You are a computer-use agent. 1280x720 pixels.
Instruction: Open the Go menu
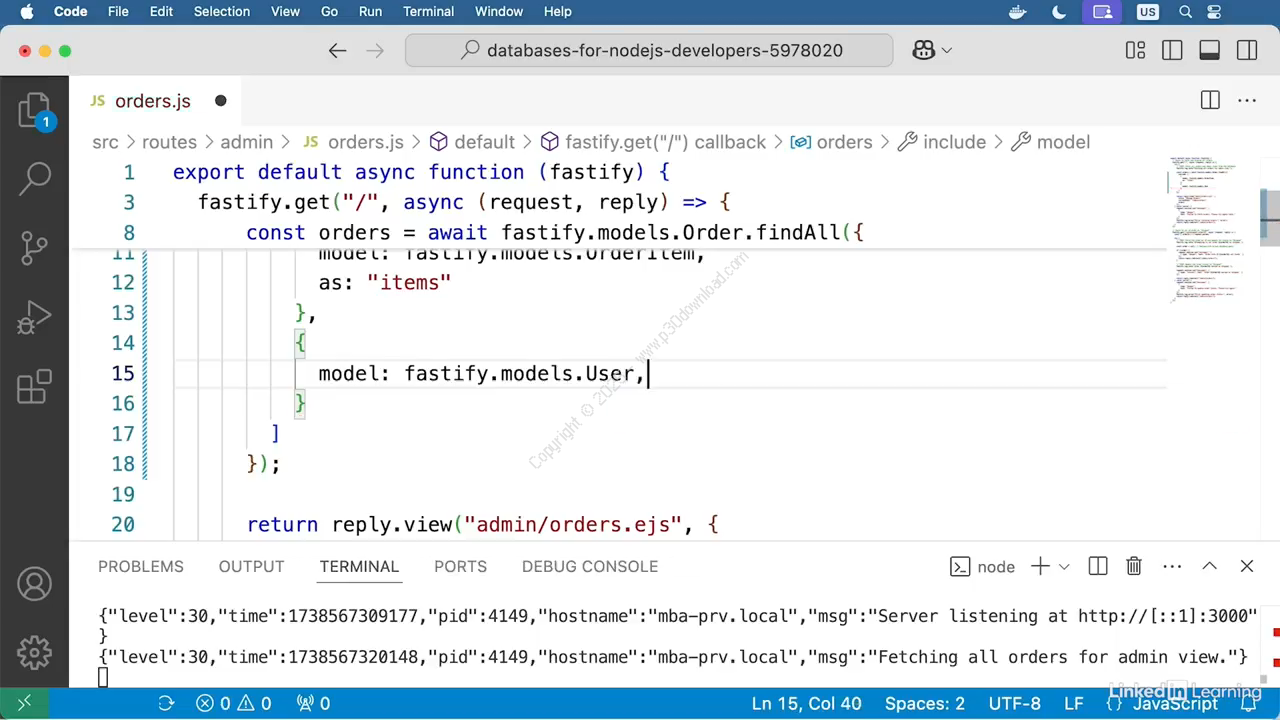click(x=329, y=12)
